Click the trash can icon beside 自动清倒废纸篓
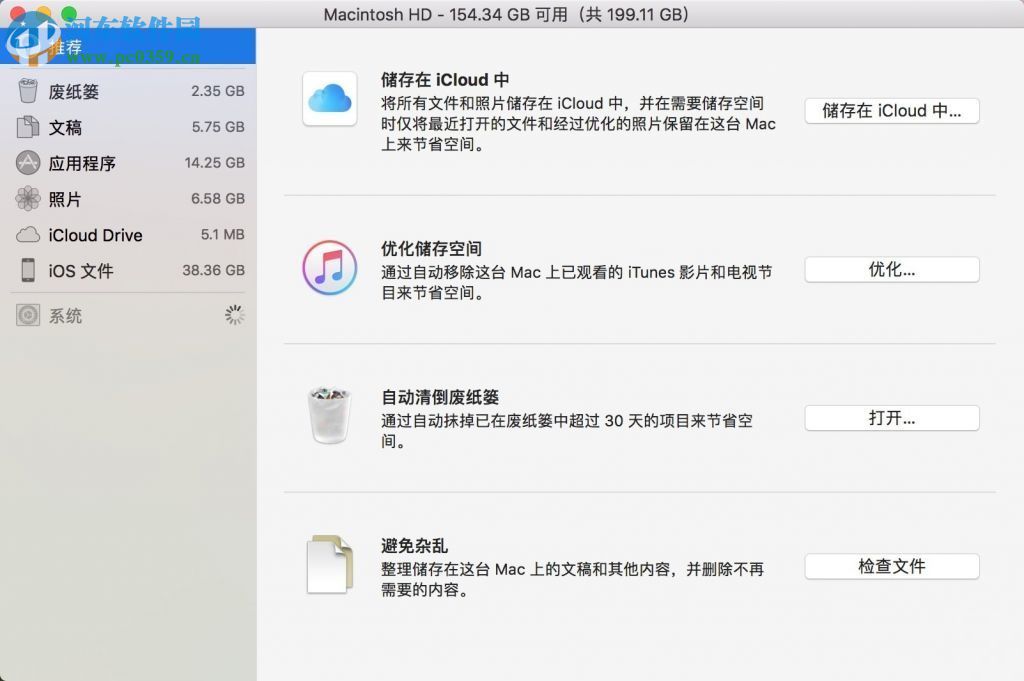The image size is (1024, 681). [330, 413]
